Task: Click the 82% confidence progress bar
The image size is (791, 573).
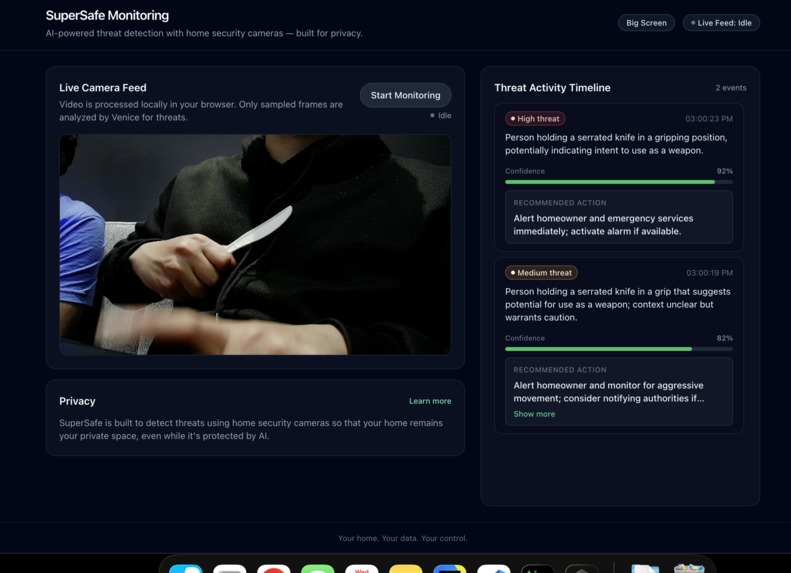Action: coord(618,349)
